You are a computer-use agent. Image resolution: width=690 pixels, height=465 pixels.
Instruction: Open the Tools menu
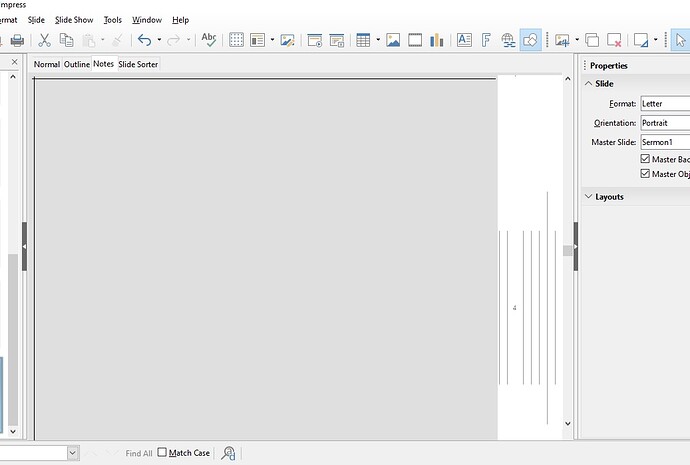click(113, 20)
